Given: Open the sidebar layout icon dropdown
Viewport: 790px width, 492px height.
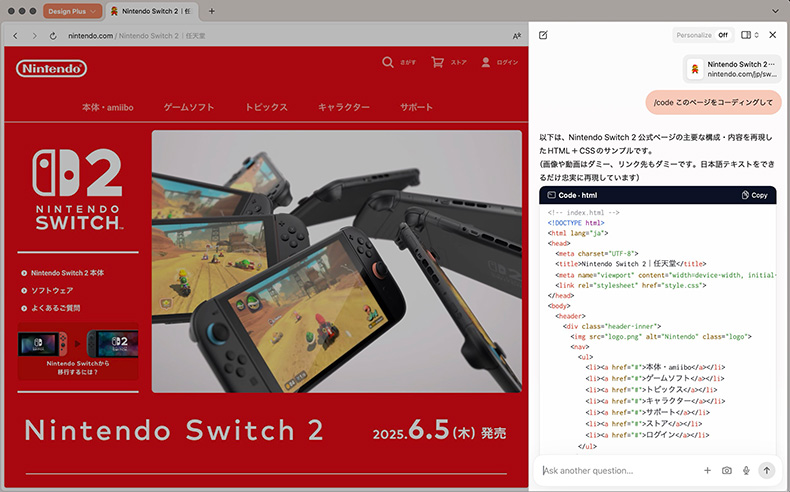Looking at the screenshot, I should (x=749, y=35).
